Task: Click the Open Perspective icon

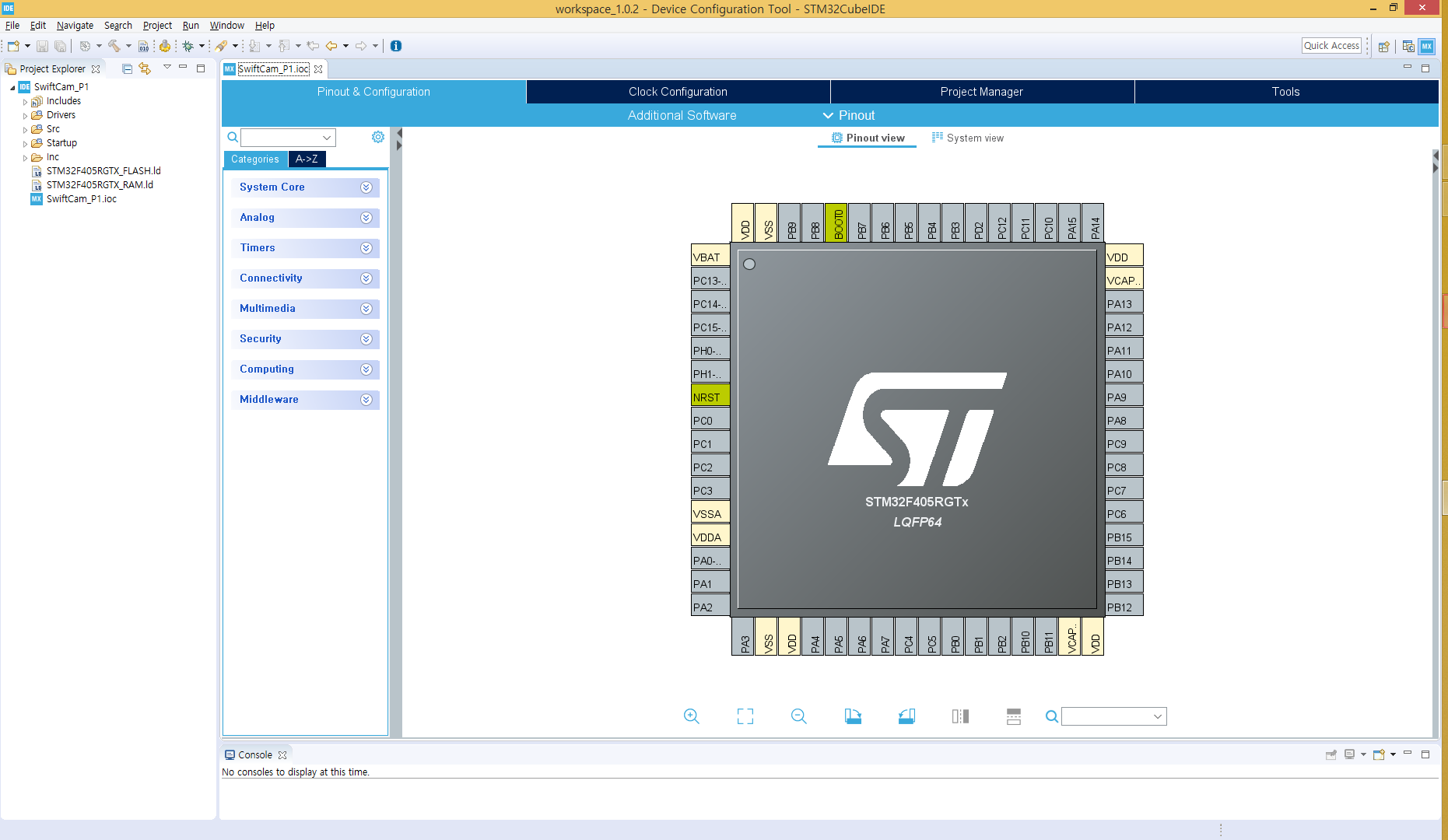Action: (1383, 46)
